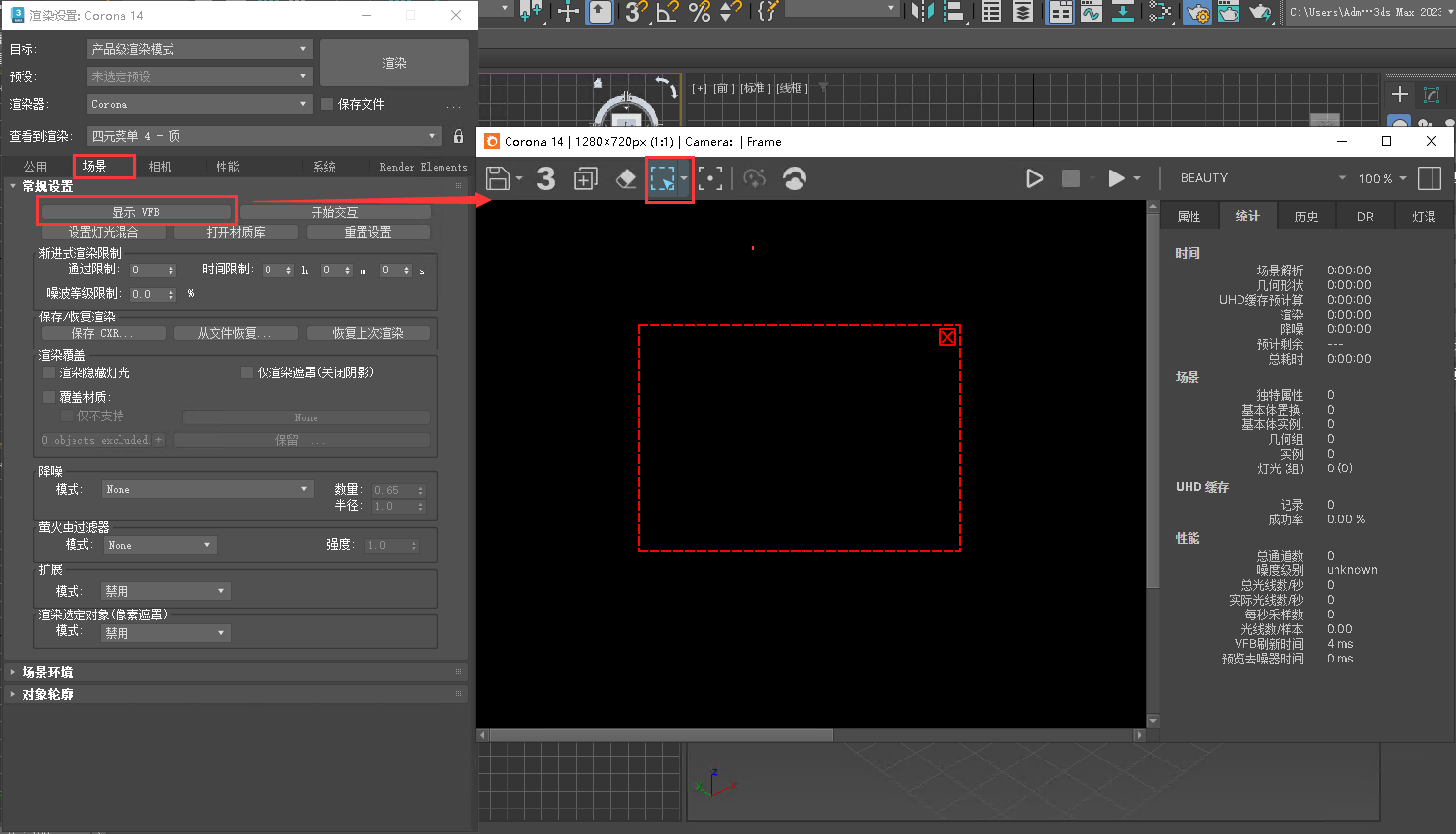Screen dimensions: 1456x834
Task: Click the eraser clear VFB icon
Action: point(626,178)
